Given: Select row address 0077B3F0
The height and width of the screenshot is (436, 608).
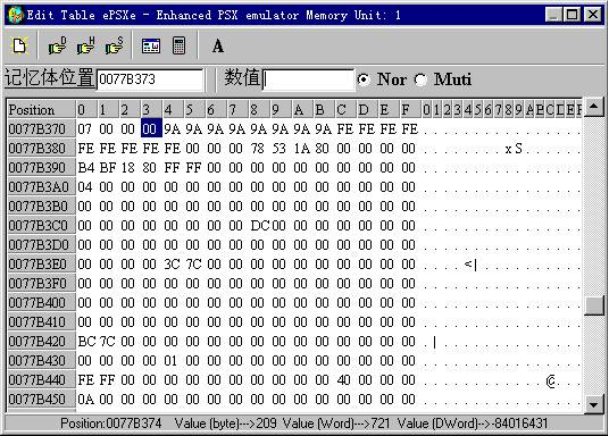Looking at the screenshot, I should [41, 283].
